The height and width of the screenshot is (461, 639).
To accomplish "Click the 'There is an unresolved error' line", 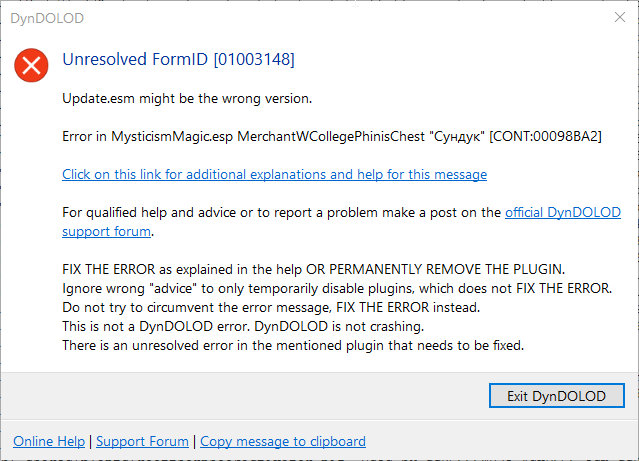I will pyautogui.click(x=293, y=346).
